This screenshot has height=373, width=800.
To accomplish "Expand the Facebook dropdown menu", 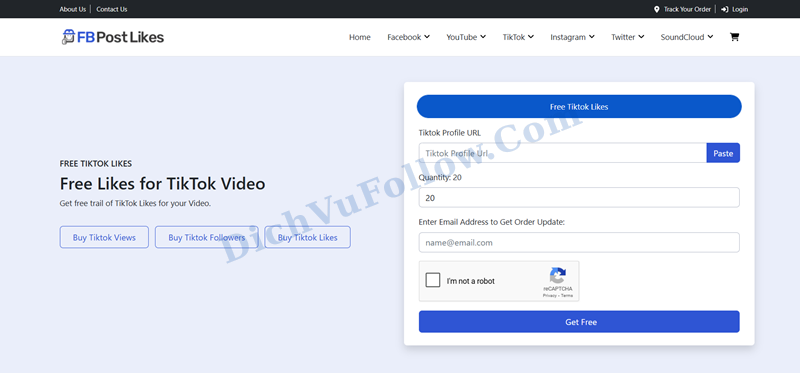I will tap(408, 37).
